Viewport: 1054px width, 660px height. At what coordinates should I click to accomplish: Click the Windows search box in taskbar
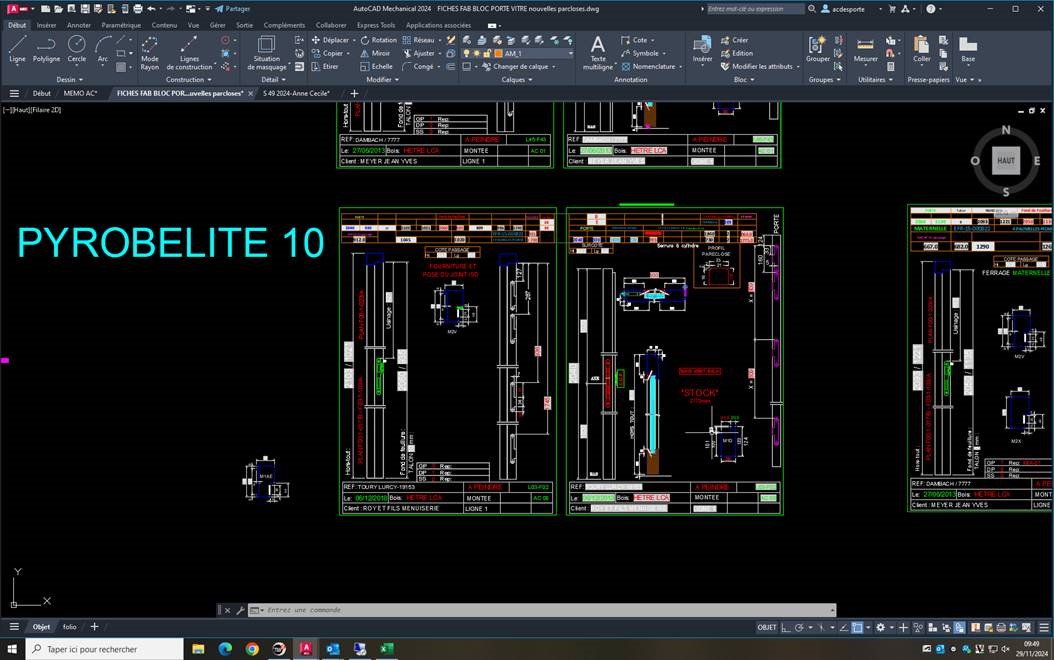coord(104,649)
